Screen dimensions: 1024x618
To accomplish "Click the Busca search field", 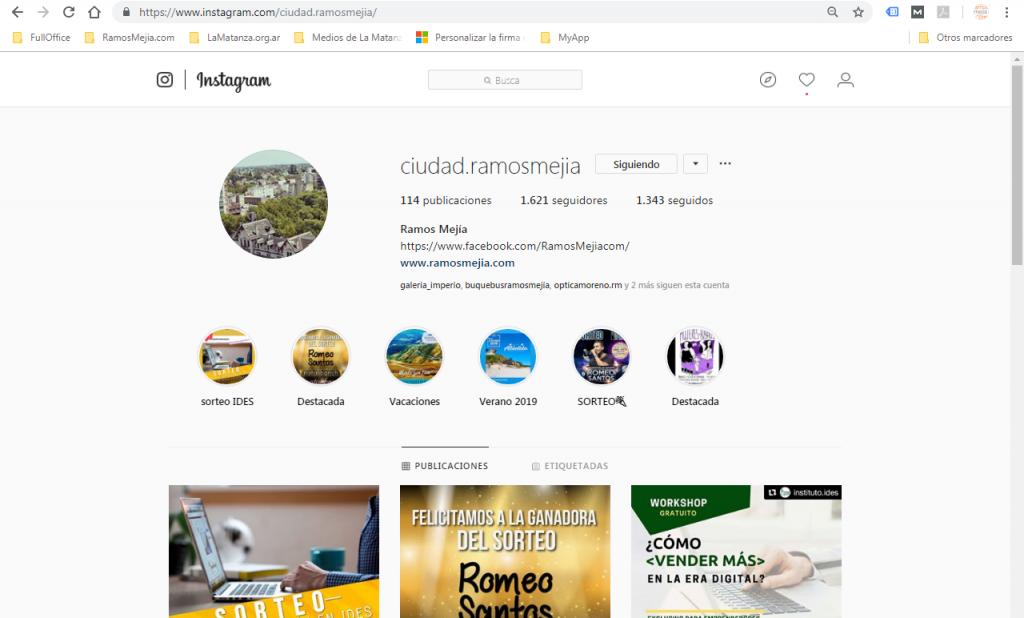I will [505, 80].
